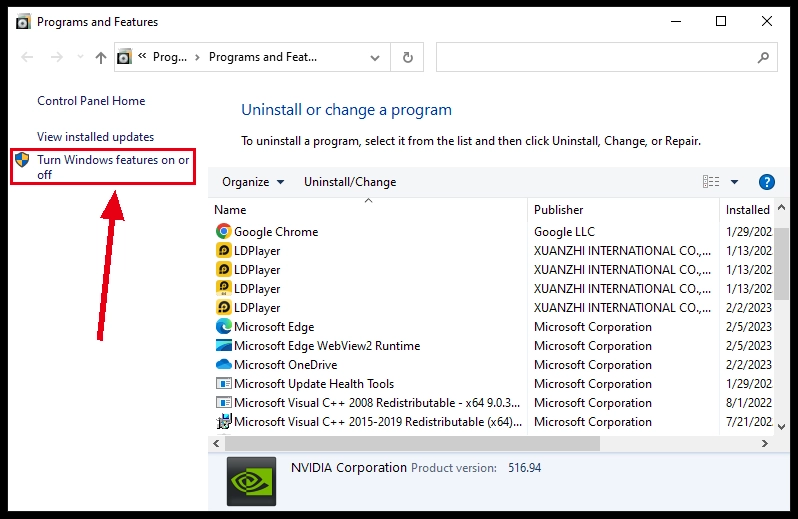The height and width of the screenshot is (519, 798).
Task: Open the blue Help icon
Action: coord(766,182)
